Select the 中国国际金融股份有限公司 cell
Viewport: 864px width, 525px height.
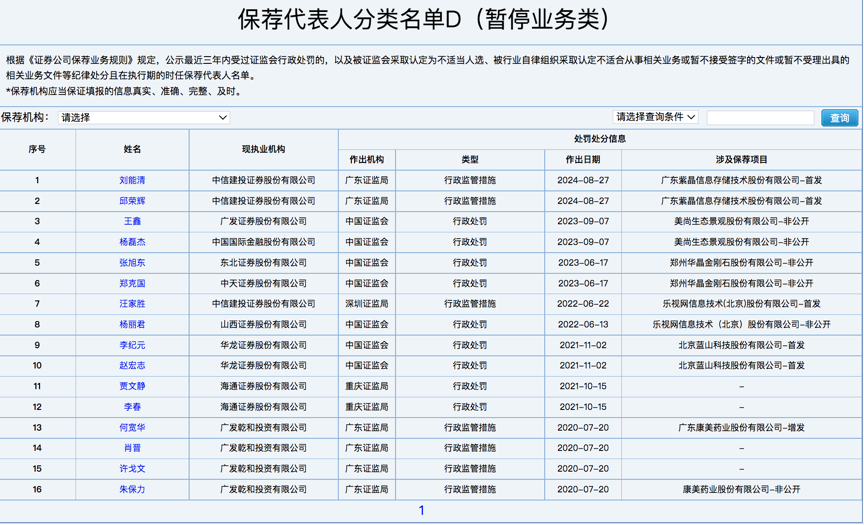coord(263,242)
